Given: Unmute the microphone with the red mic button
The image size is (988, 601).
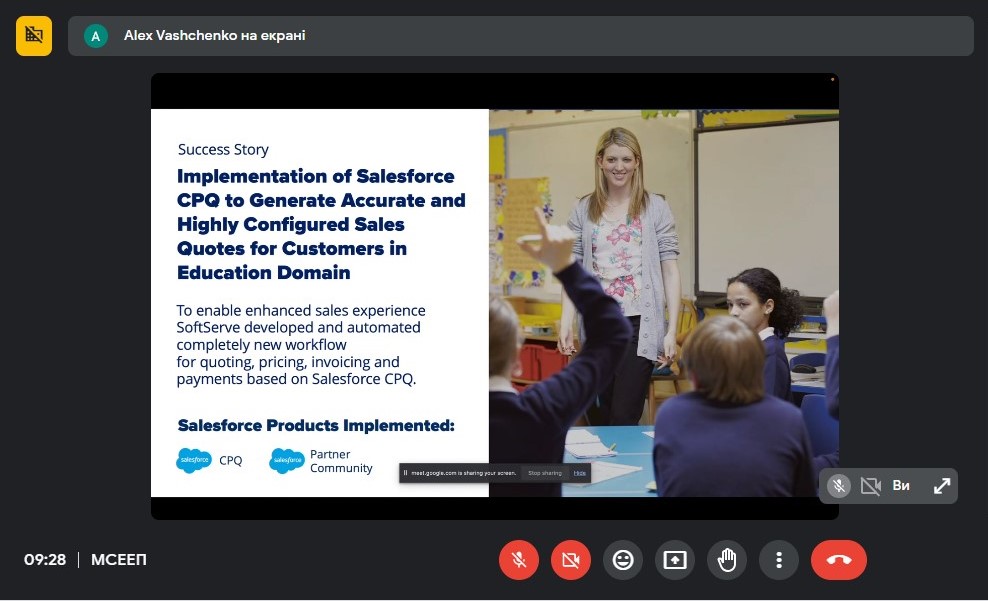Looking at the screenshot, I should 519,559.
